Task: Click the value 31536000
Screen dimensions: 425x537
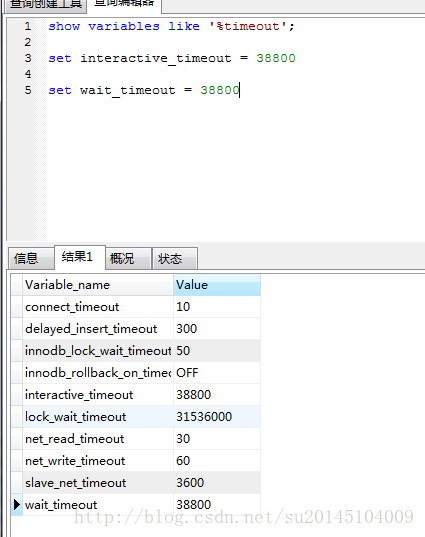Action: 217,417
